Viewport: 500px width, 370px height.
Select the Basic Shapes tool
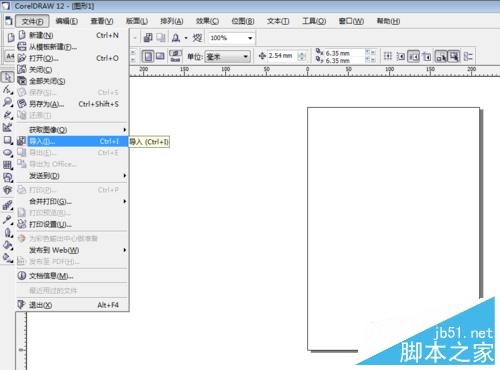point(8,178)
